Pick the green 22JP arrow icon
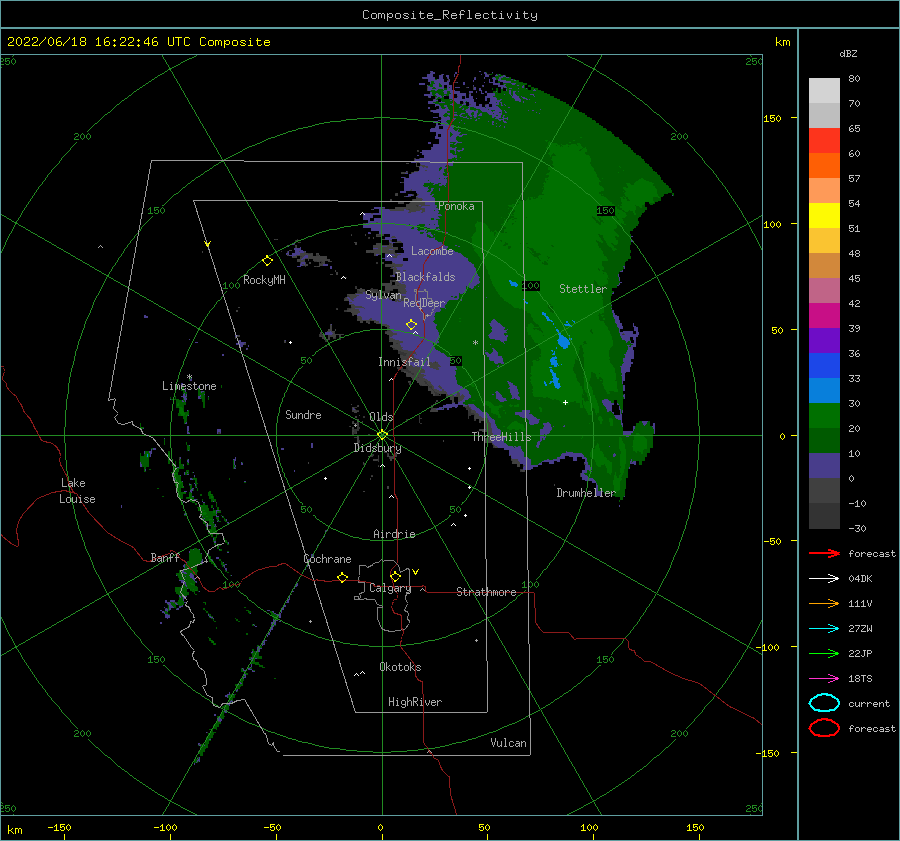Screen dimensions: 900x841 point(824,653)
